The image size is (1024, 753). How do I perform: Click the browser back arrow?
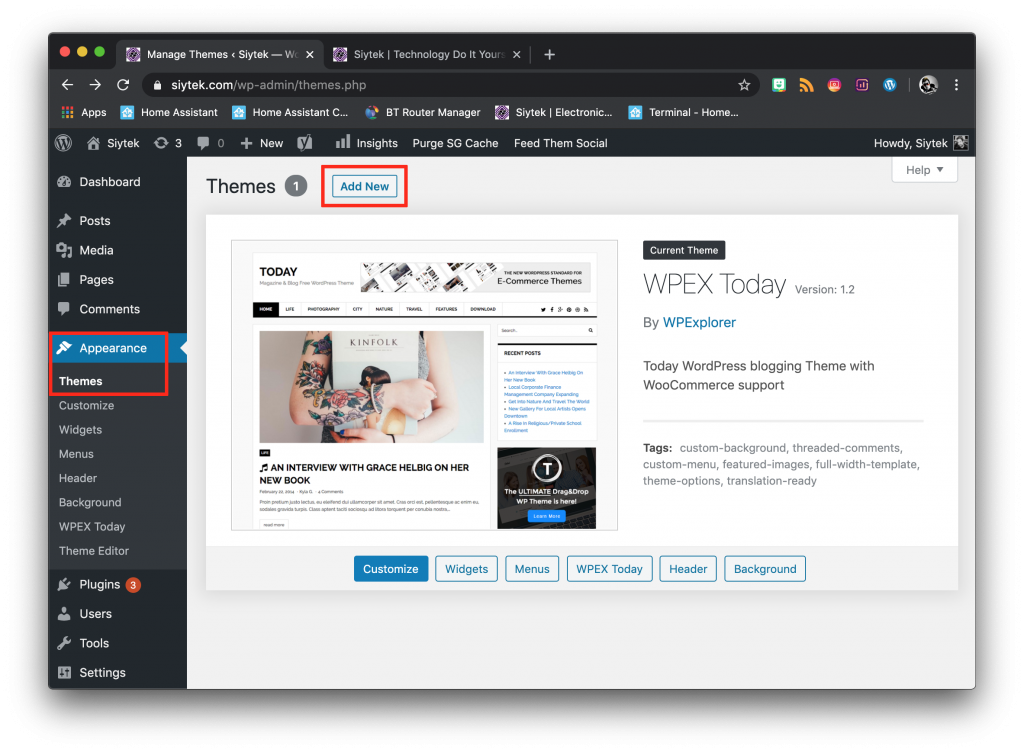coord(67,85)
